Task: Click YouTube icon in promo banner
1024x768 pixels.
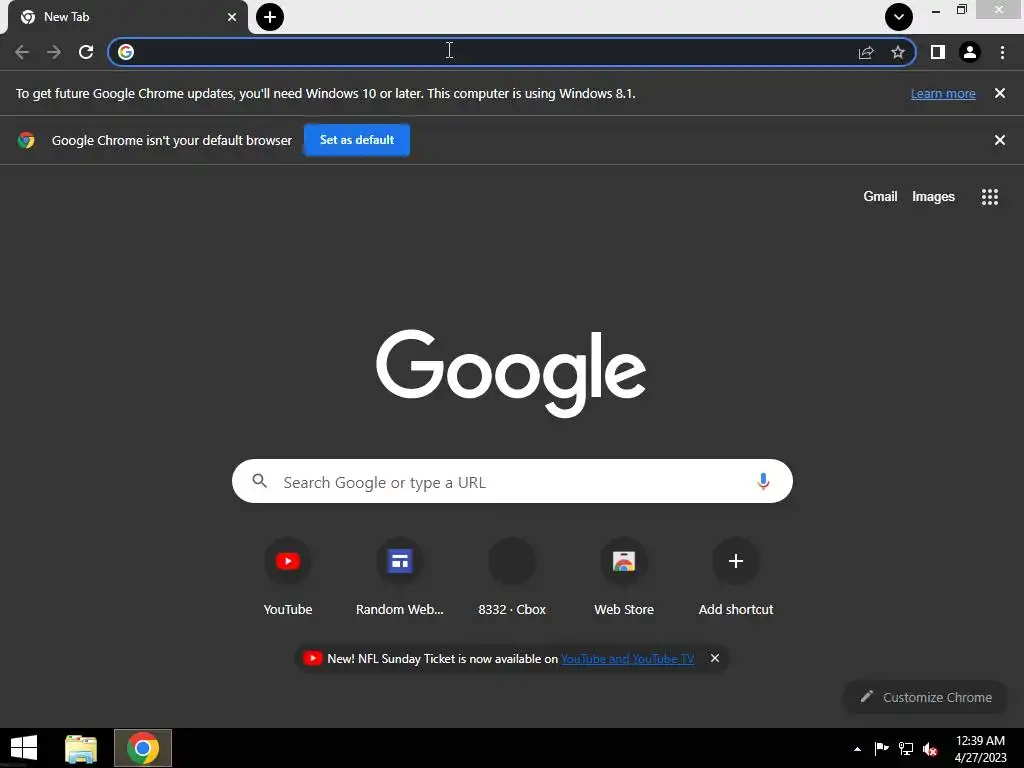Action: 312,658
